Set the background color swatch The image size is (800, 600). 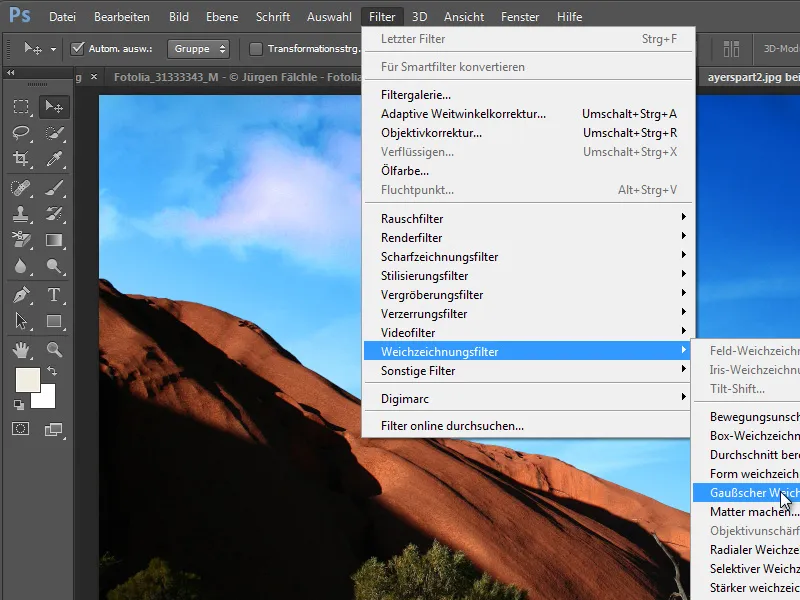(x=46, y=398)
